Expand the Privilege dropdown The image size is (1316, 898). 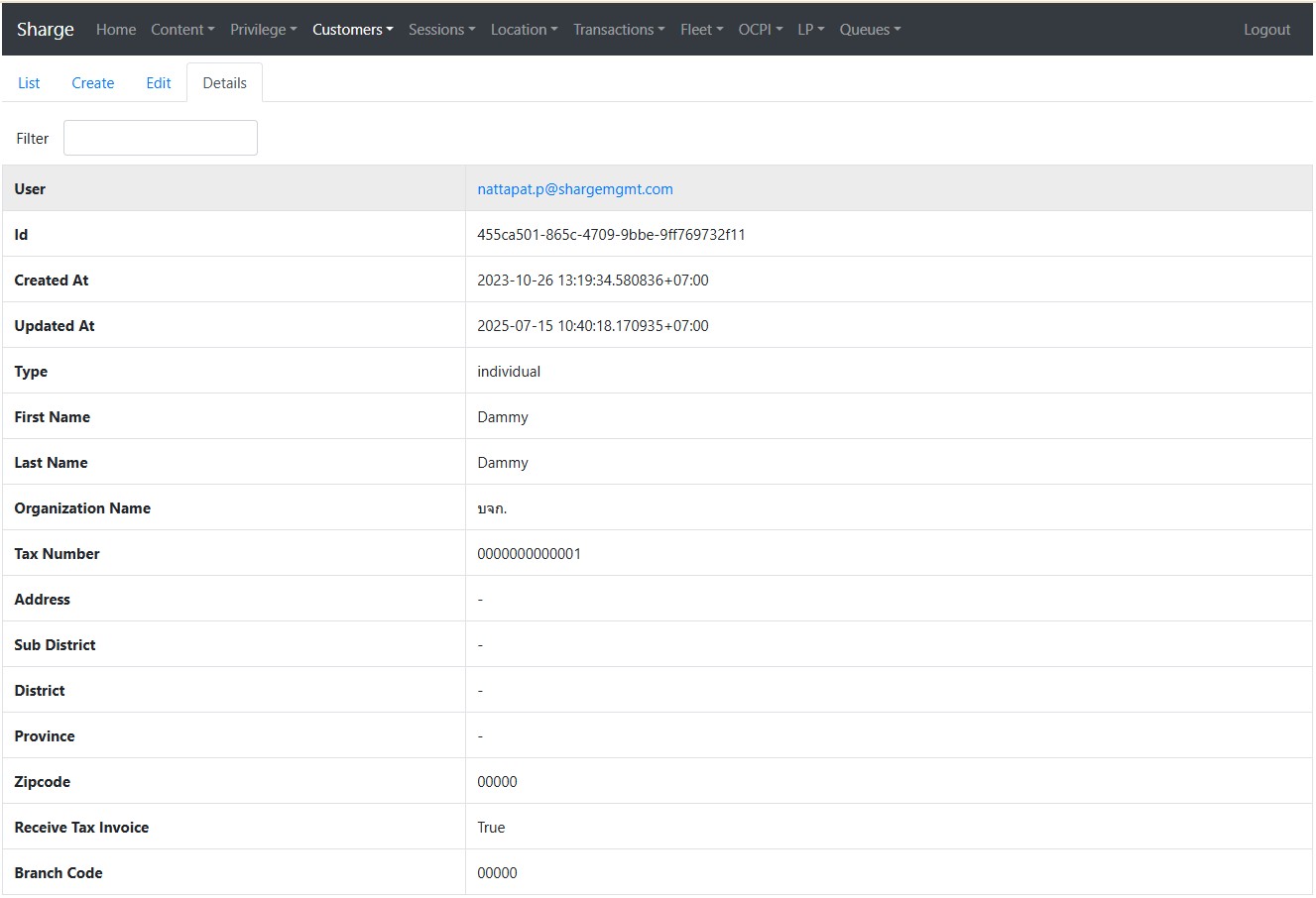click(x=263, y=30)
